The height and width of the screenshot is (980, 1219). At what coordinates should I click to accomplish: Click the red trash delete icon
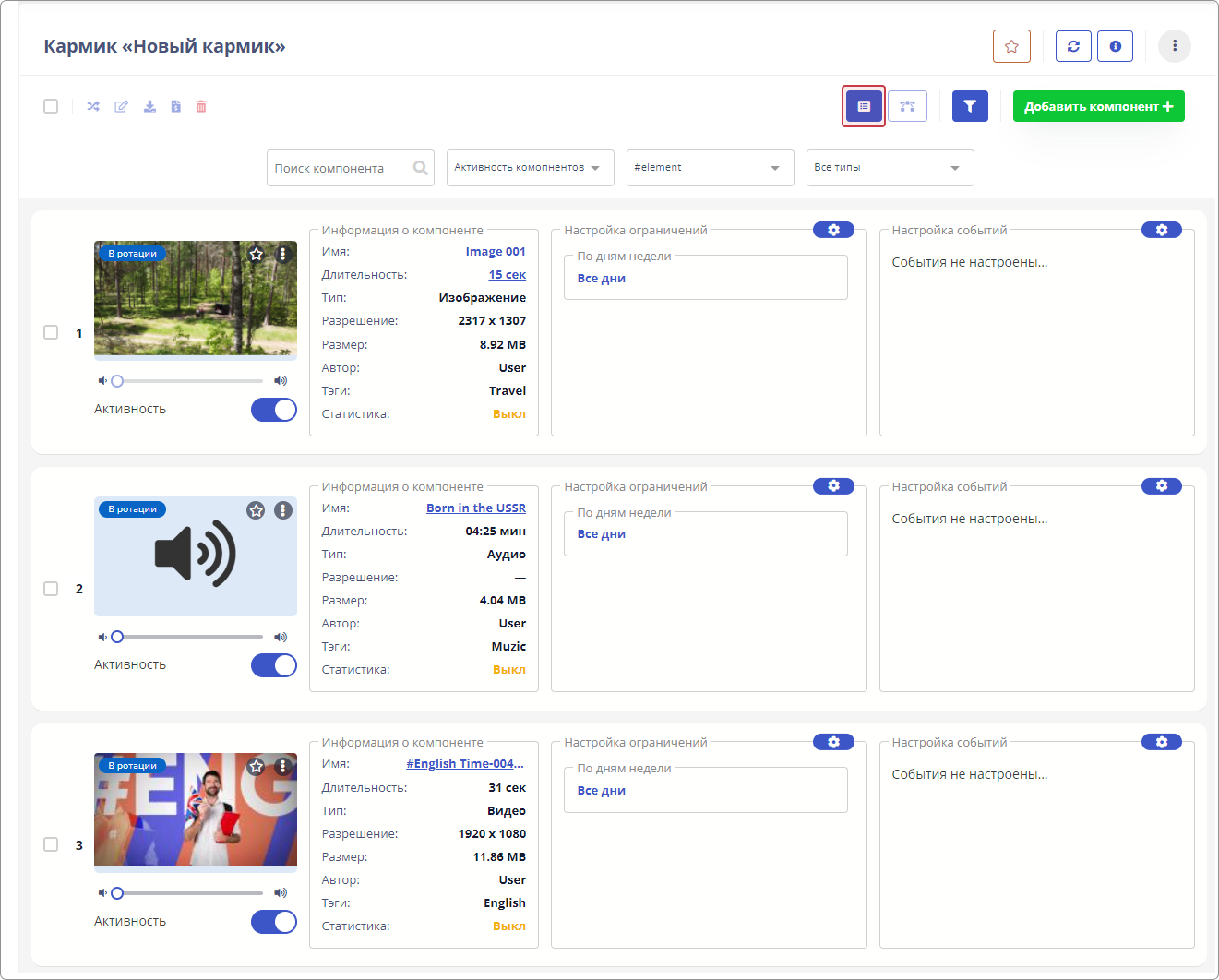click(201, 106)
